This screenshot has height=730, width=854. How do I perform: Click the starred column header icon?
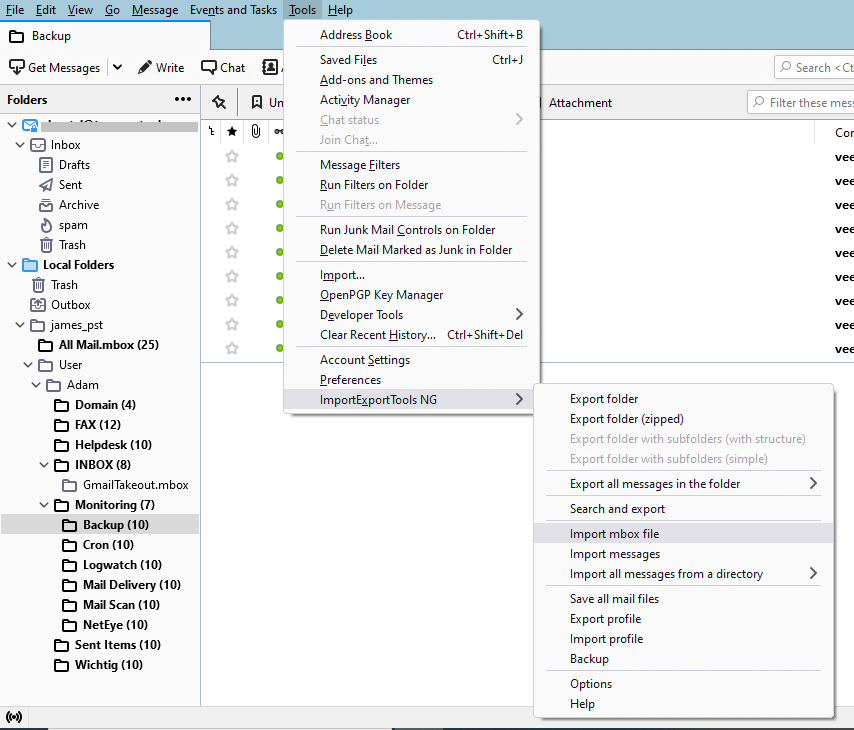(231, 131)
